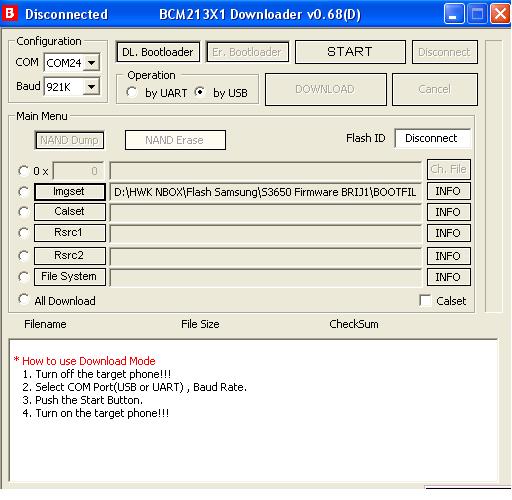Click the DL. Bootloader button

pyautogui.click(x=158, y=52)
